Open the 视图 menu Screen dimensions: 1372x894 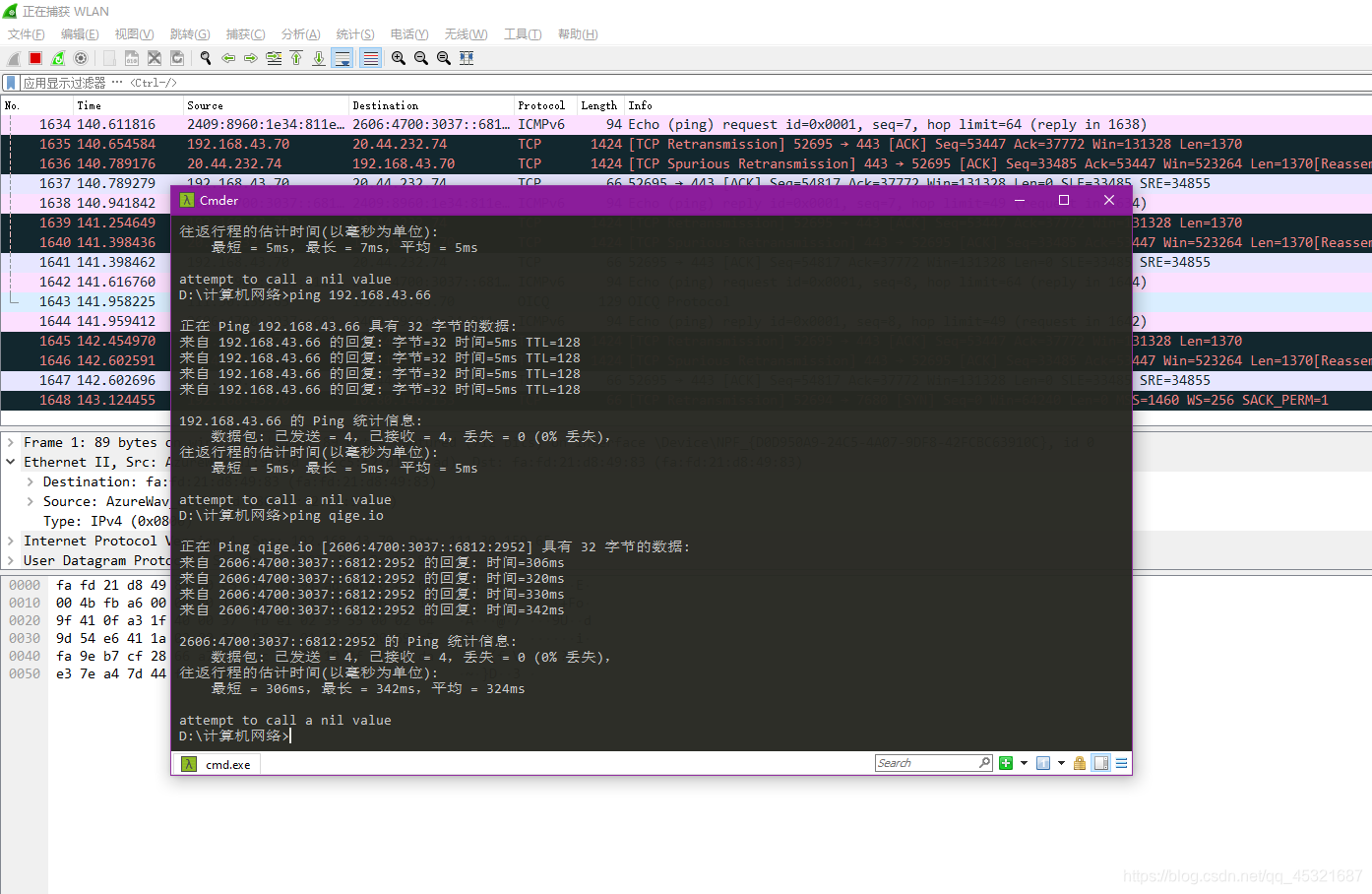point(134,34)
